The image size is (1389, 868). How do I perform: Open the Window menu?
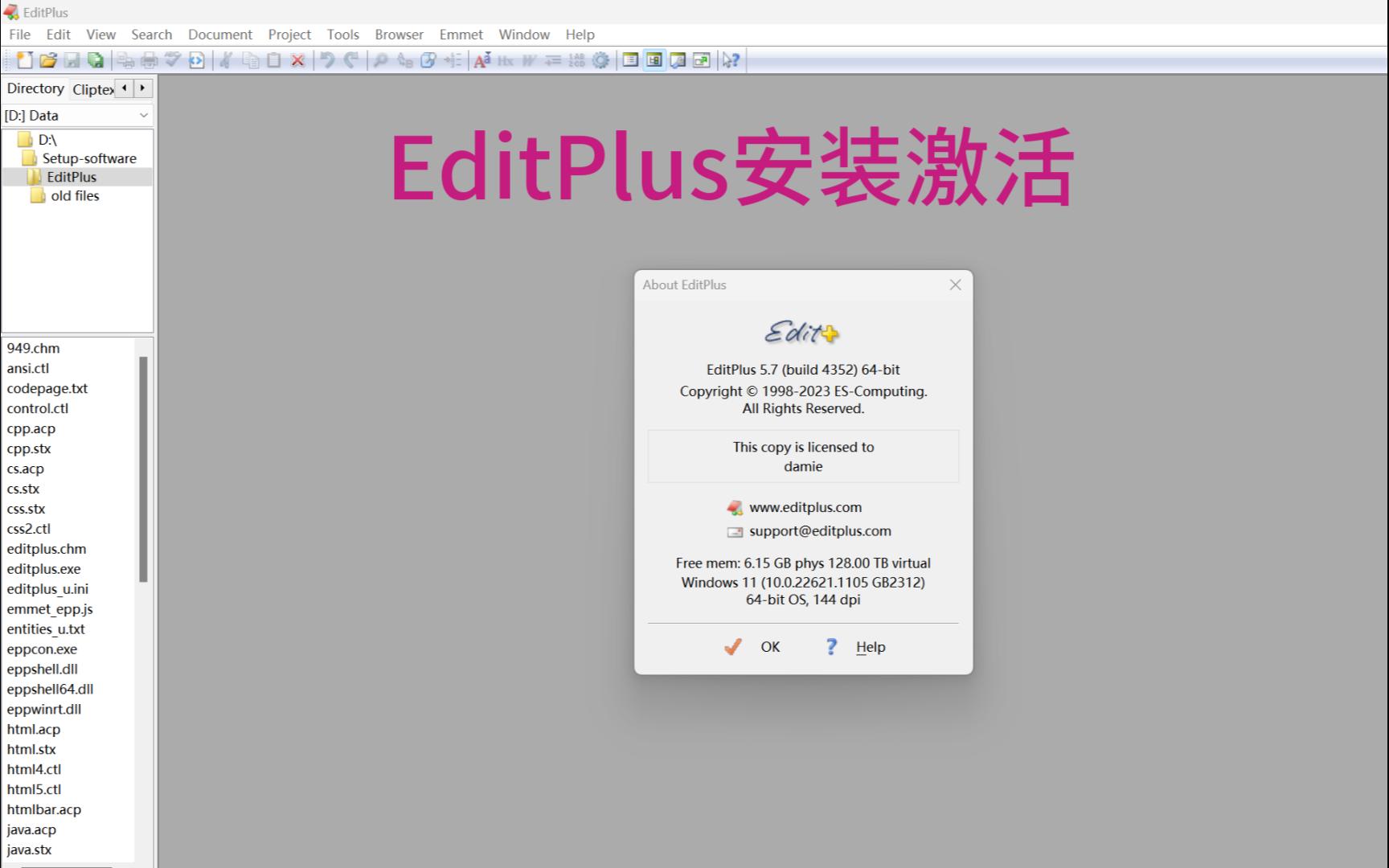(x=524, y=35)
